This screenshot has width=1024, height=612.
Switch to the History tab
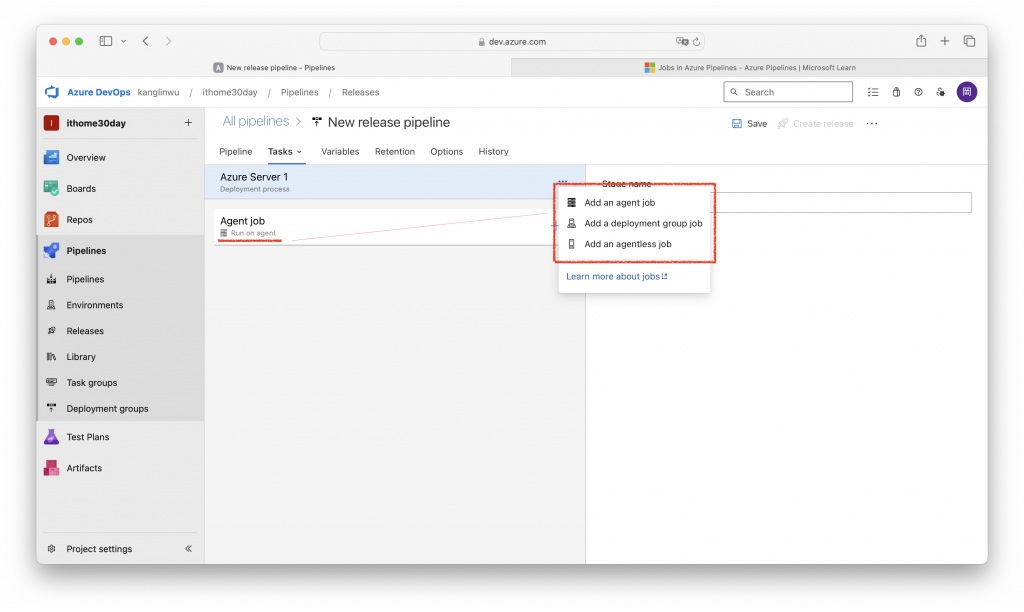(x=493, y=152)
